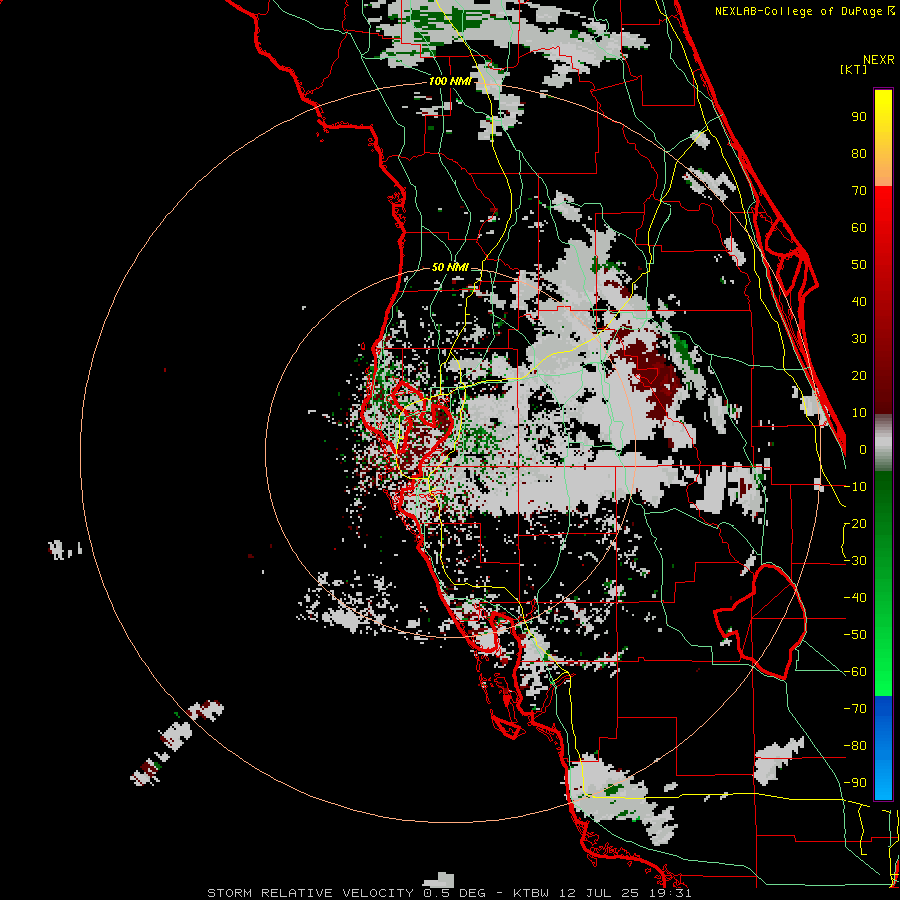Click the -60 value on the velocity scale
This screenshot has width=900, height=900.
[x=855, y=672]
